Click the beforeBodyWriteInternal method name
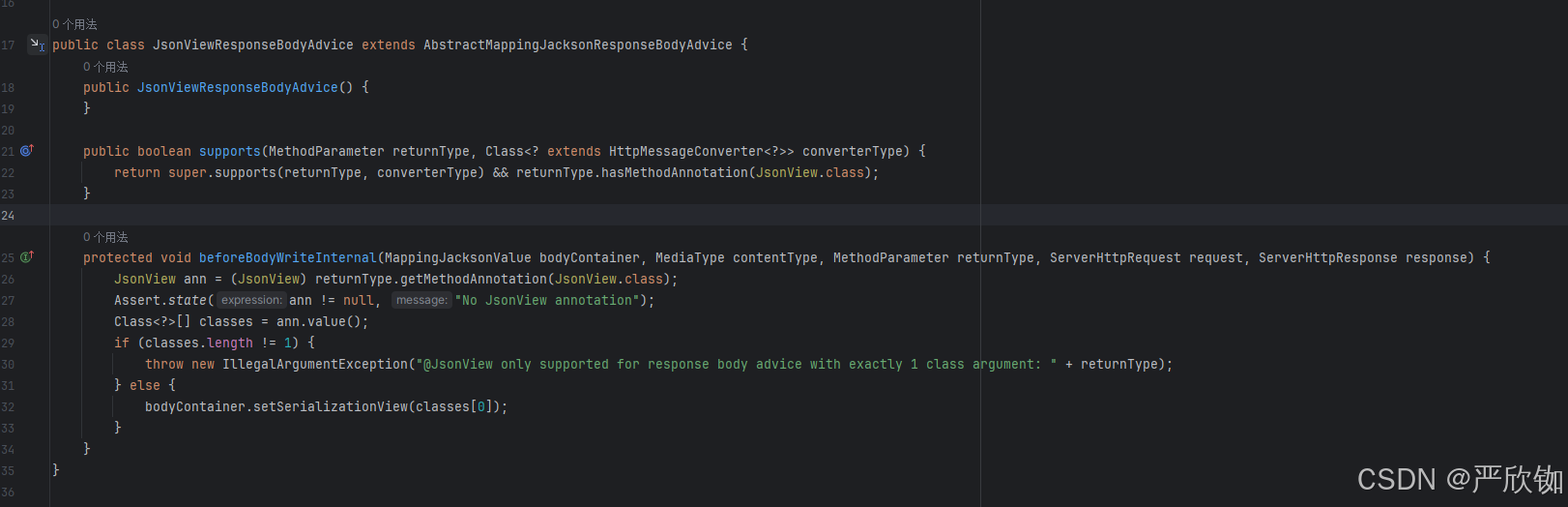 [288, 257]
